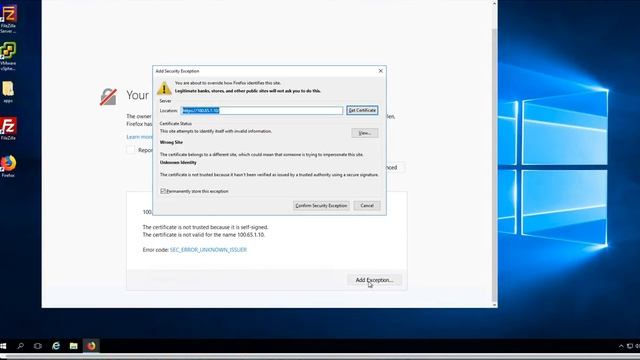Toggle Permanently store this exception checkbox
The height and width of the screenshot is (360, 640).
coord(163,191)
